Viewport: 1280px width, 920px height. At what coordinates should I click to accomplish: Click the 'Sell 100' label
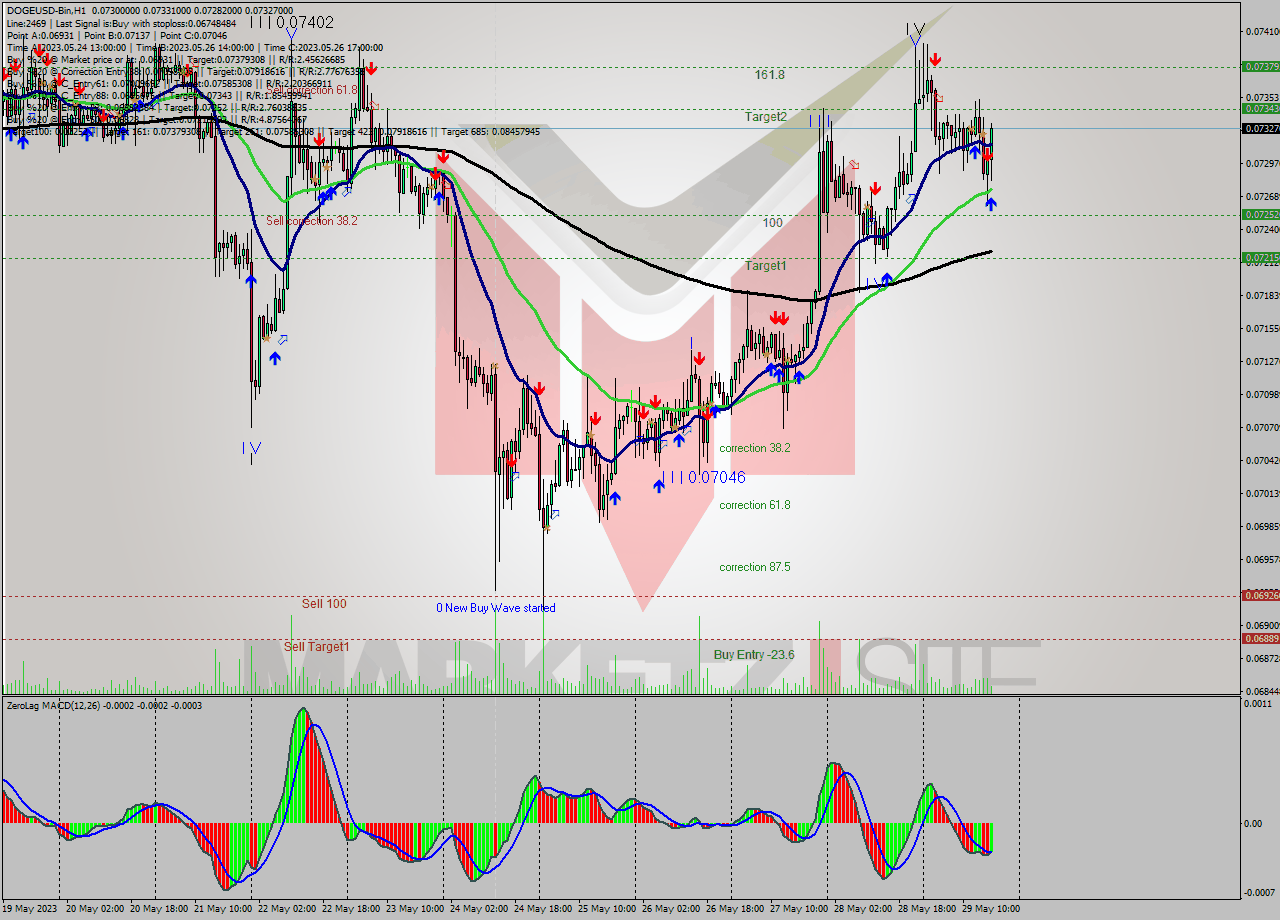pos(324,604)
